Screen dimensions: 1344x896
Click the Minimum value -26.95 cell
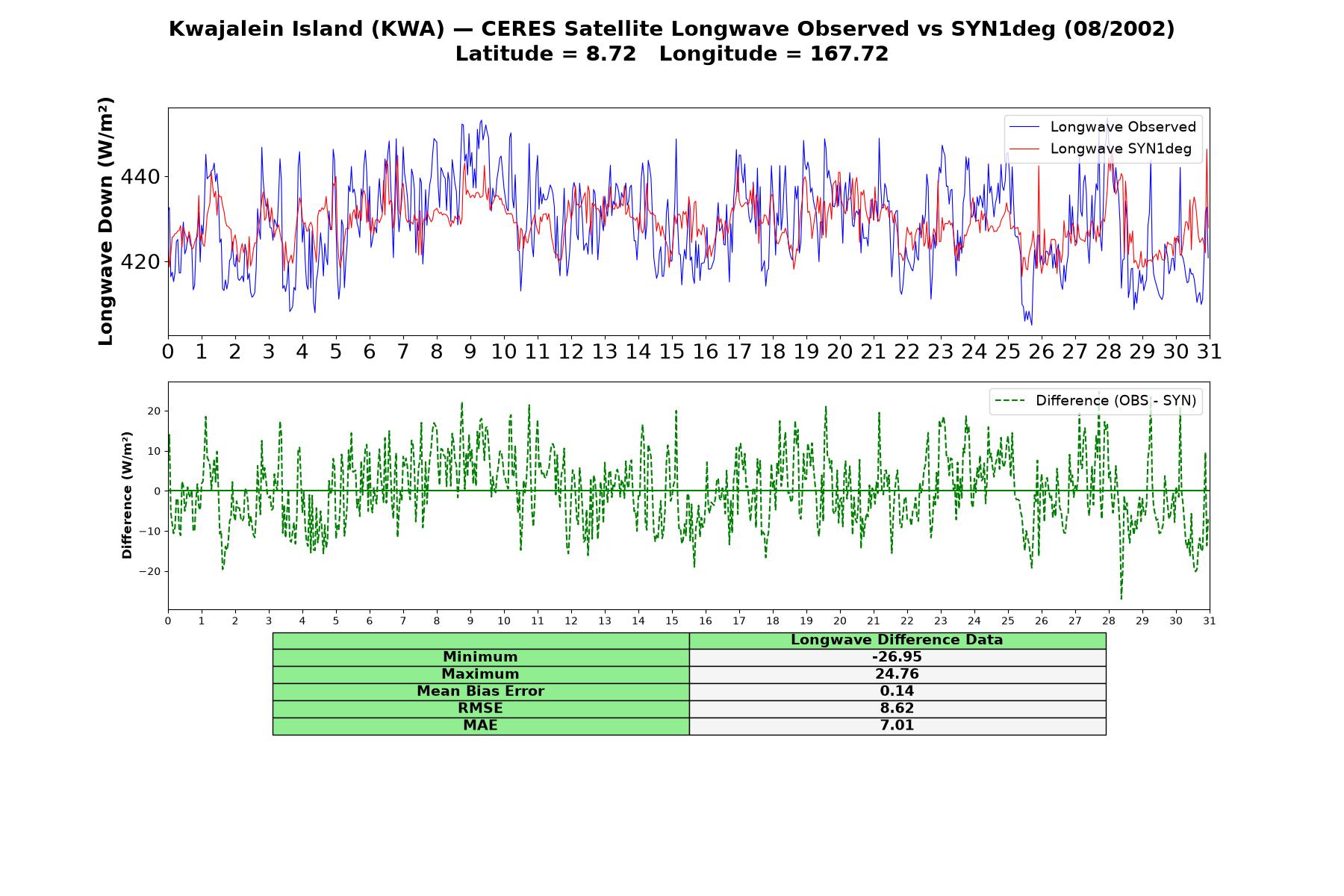click(897, 657)
